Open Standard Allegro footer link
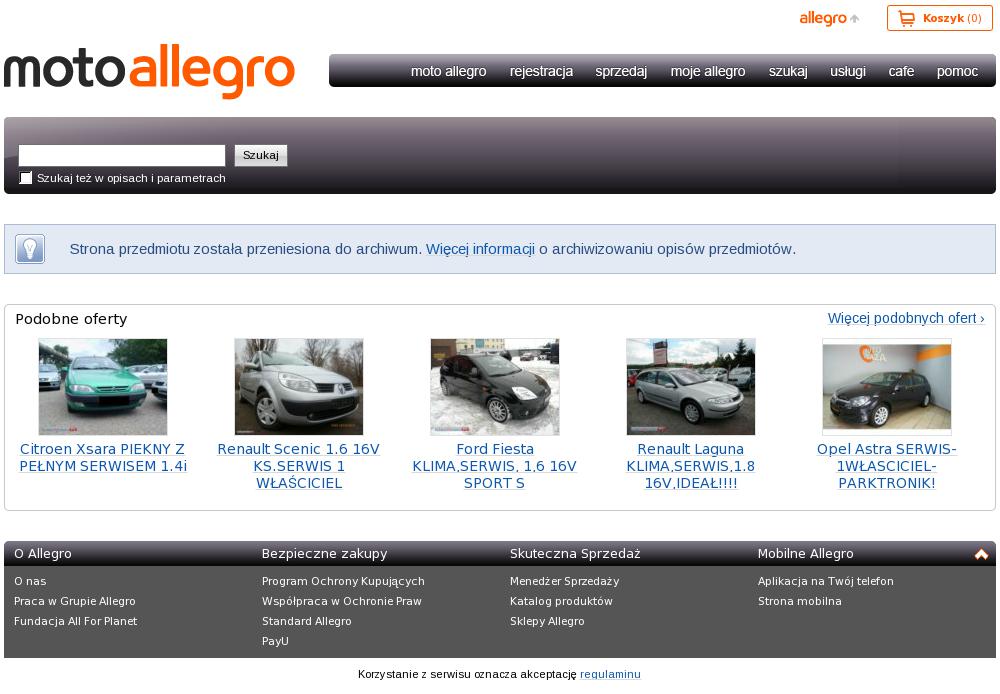1000x694 pixels. (x=307, y=621)
